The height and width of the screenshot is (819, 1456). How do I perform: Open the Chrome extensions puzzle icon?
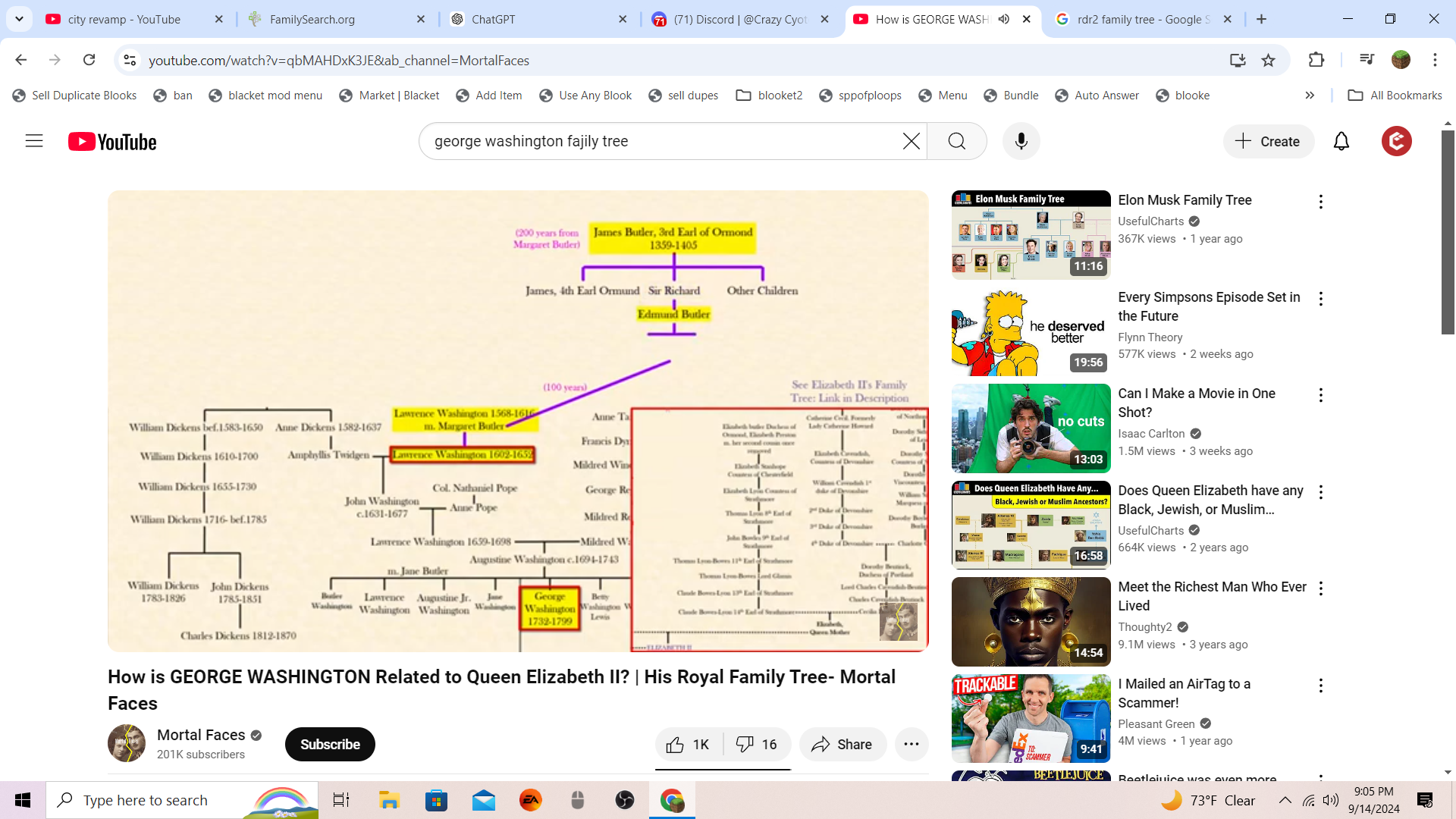point(1316,60)
